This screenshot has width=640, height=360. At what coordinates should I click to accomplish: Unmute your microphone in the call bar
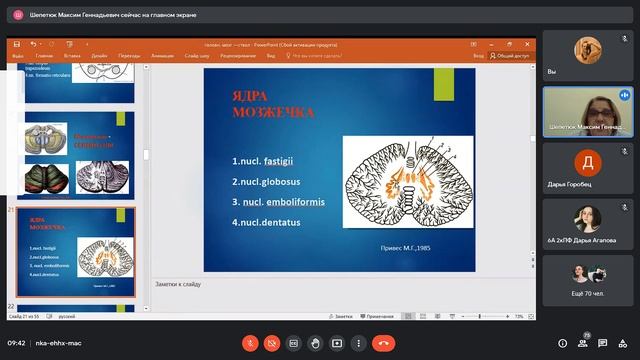[x=250, y=343]
